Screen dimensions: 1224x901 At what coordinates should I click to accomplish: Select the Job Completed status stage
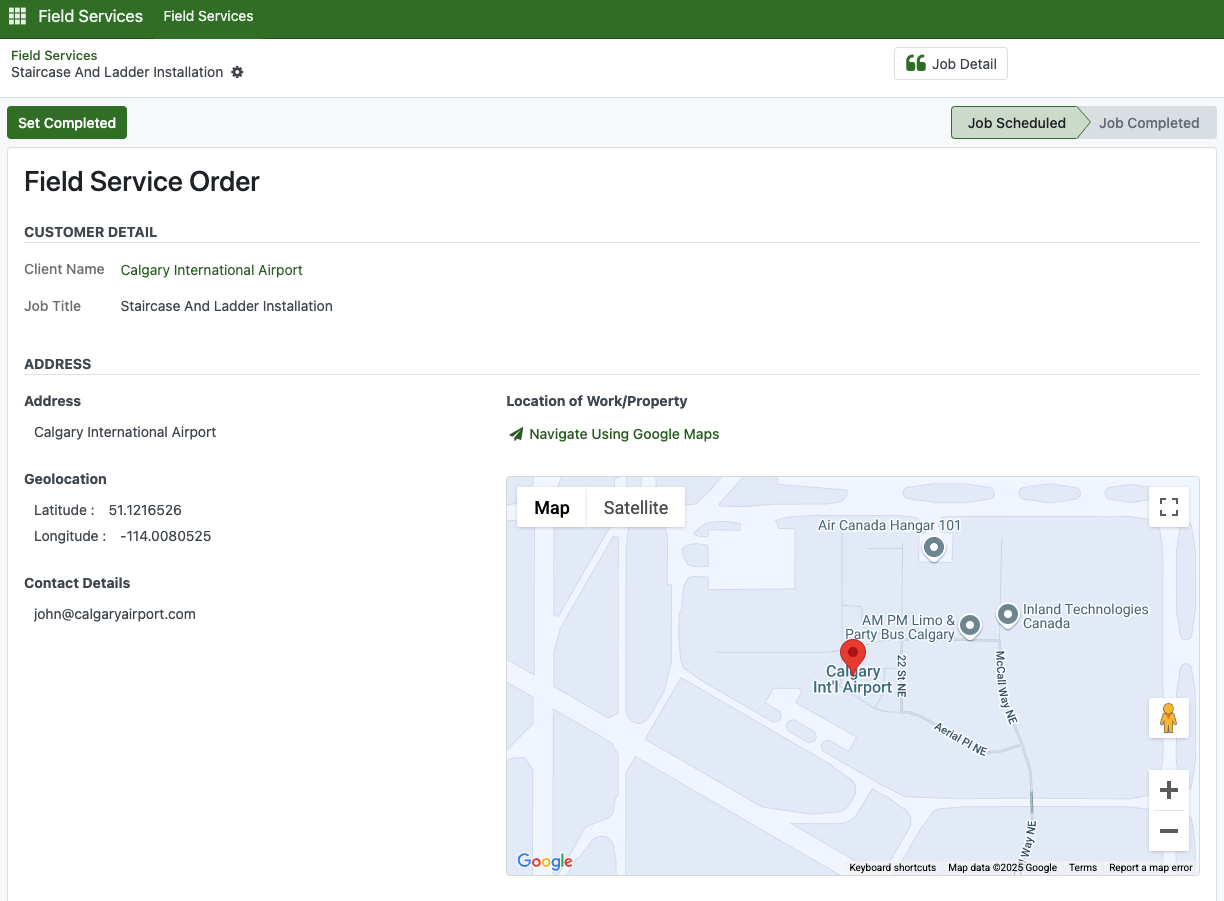pos(1148,123)
